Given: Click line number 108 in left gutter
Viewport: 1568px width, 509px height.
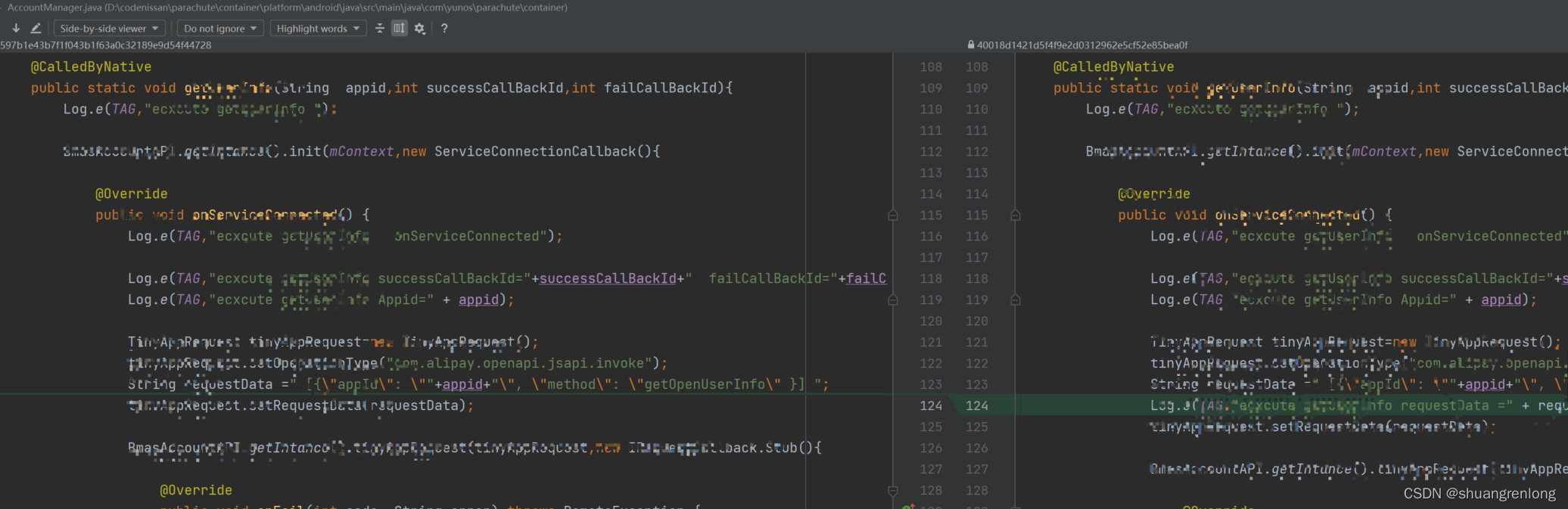Looking at the screenshot, I should [x=931, y=67].
